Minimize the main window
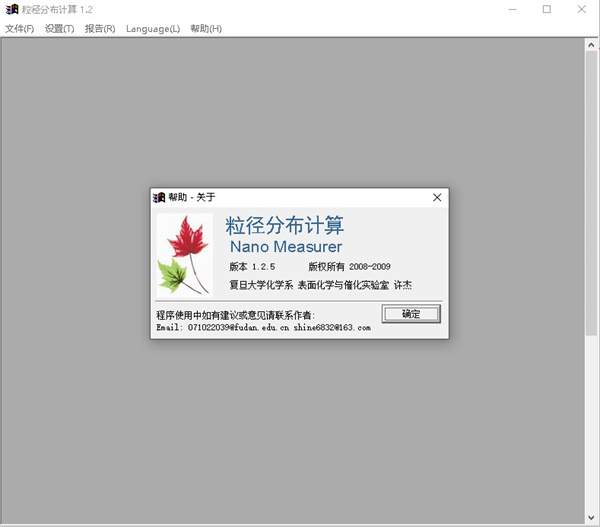 click(x=512, y=9)
